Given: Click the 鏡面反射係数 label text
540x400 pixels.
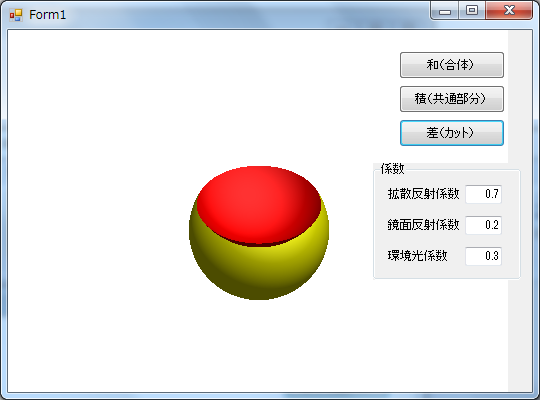Looking at the screenshot, I should coord(424,225).
